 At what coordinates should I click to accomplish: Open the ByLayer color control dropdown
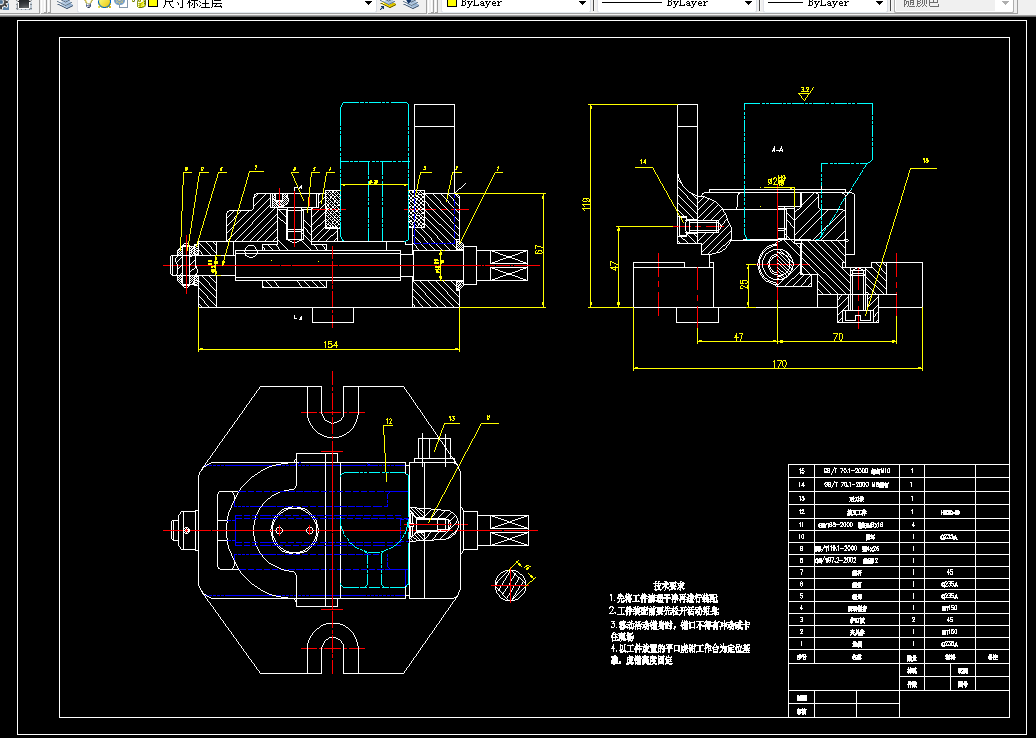tap(582, 3)
